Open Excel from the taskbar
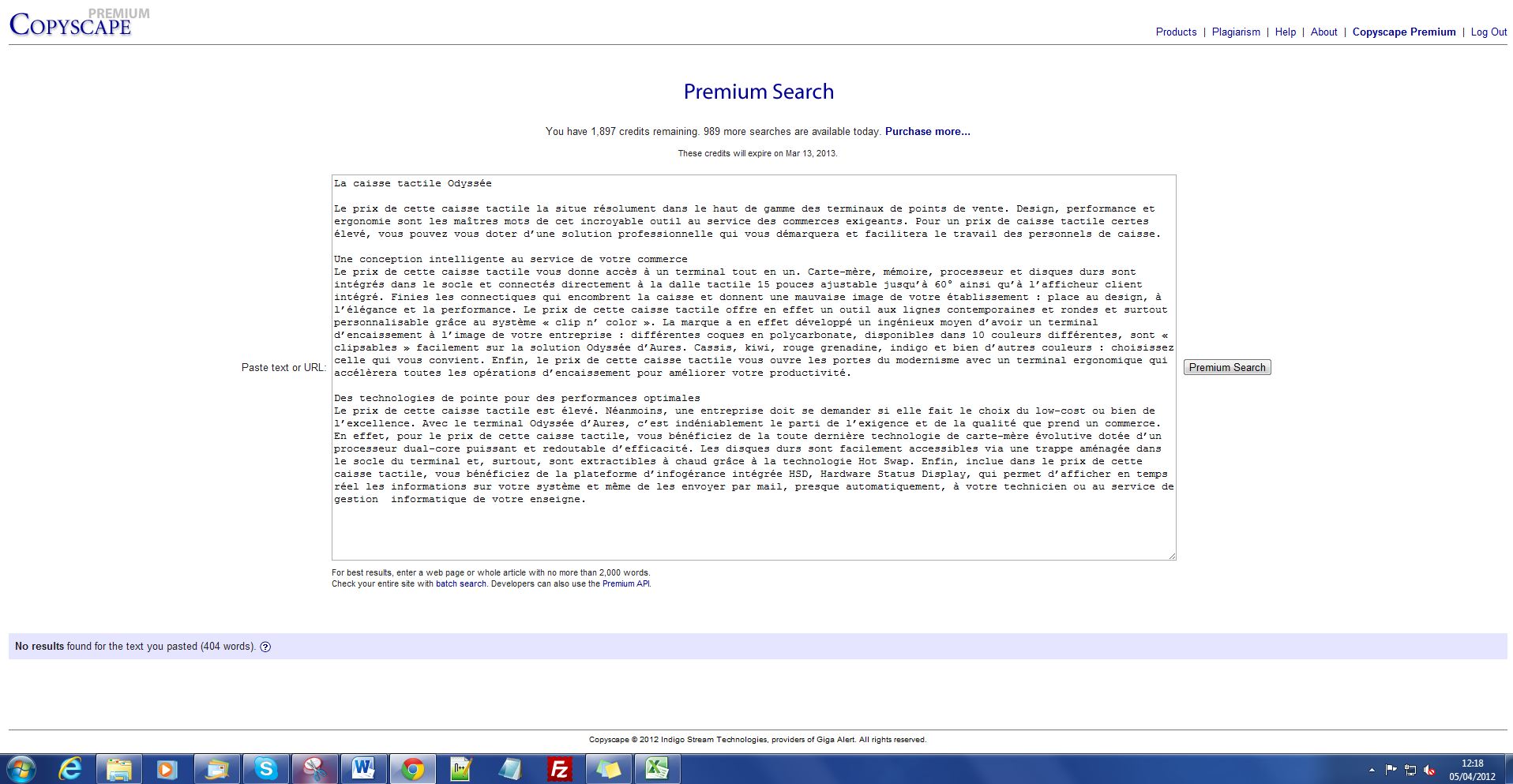The width and height of the screenshot is (1513, 784). click(x=657, y=768)
